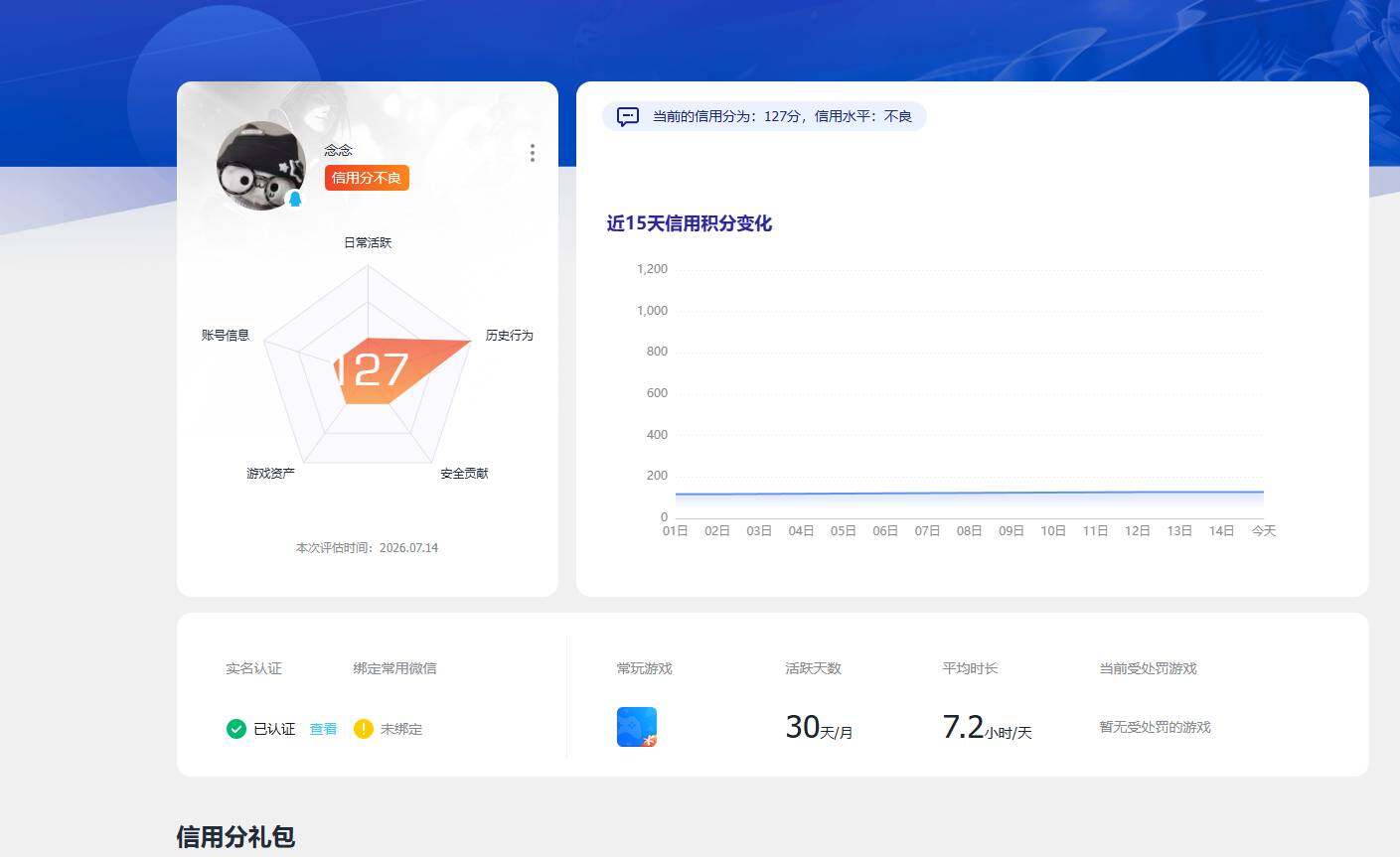Click the 7.2小时/天 average duration value
The height and width of the screenshot is (857, 1400).
click(x=987, y=727)
